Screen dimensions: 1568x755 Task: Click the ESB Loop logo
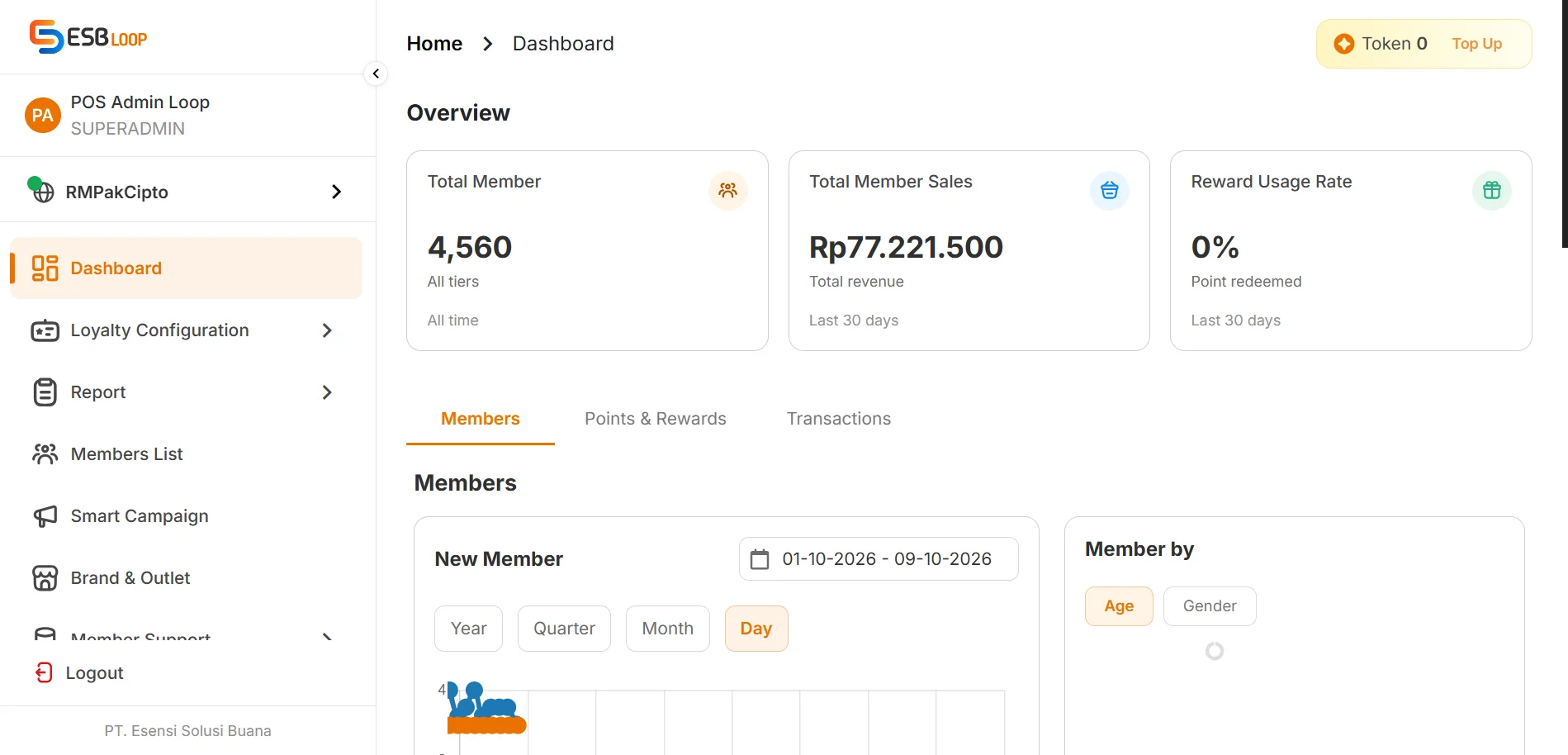click(x=88, y=37)
